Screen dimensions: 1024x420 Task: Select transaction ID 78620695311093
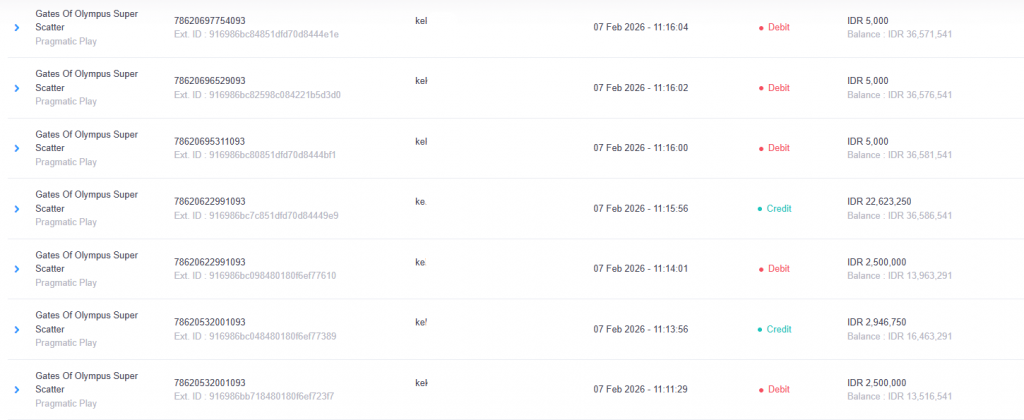tap(209, 141)
